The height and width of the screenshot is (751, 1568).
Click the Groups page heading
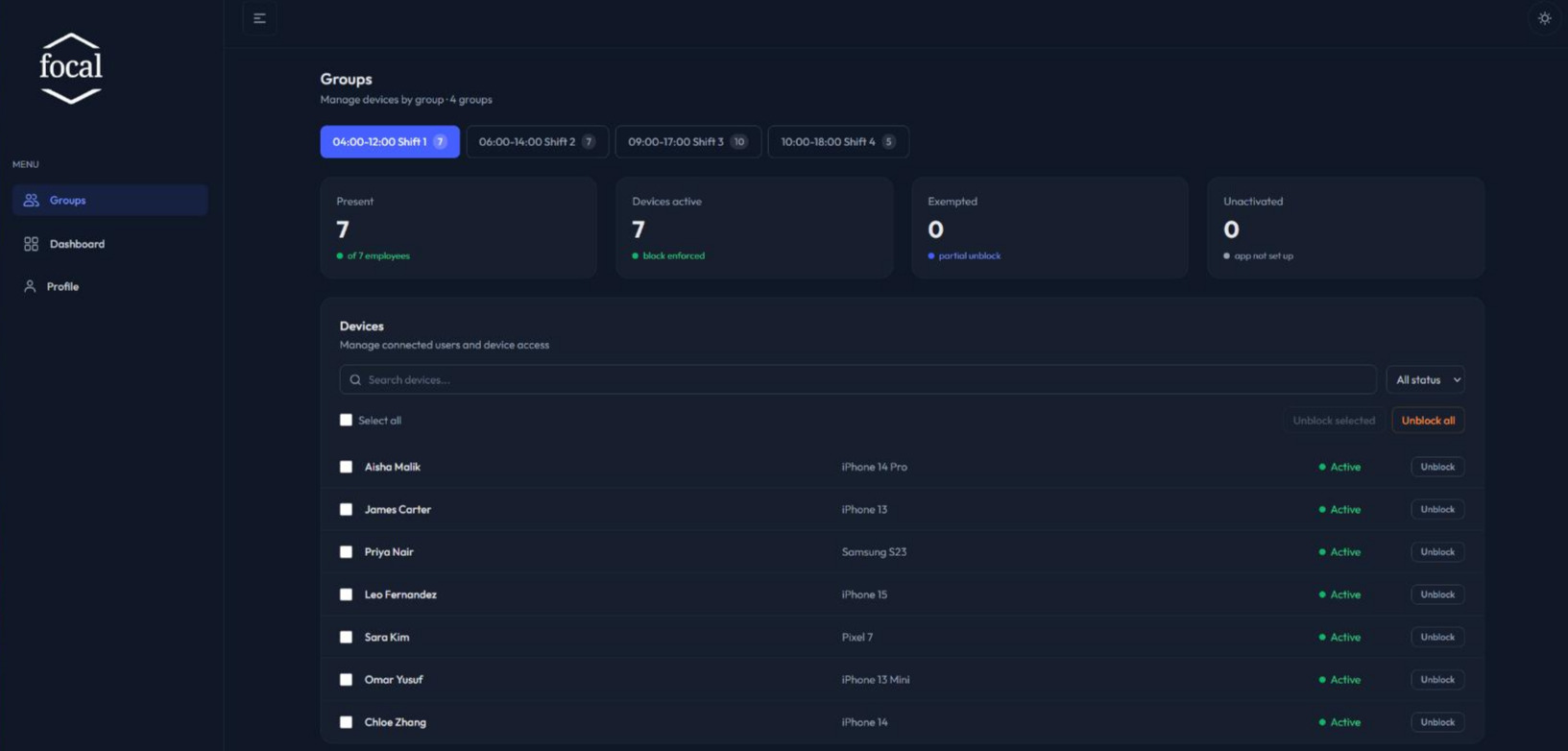coord(346,79)
